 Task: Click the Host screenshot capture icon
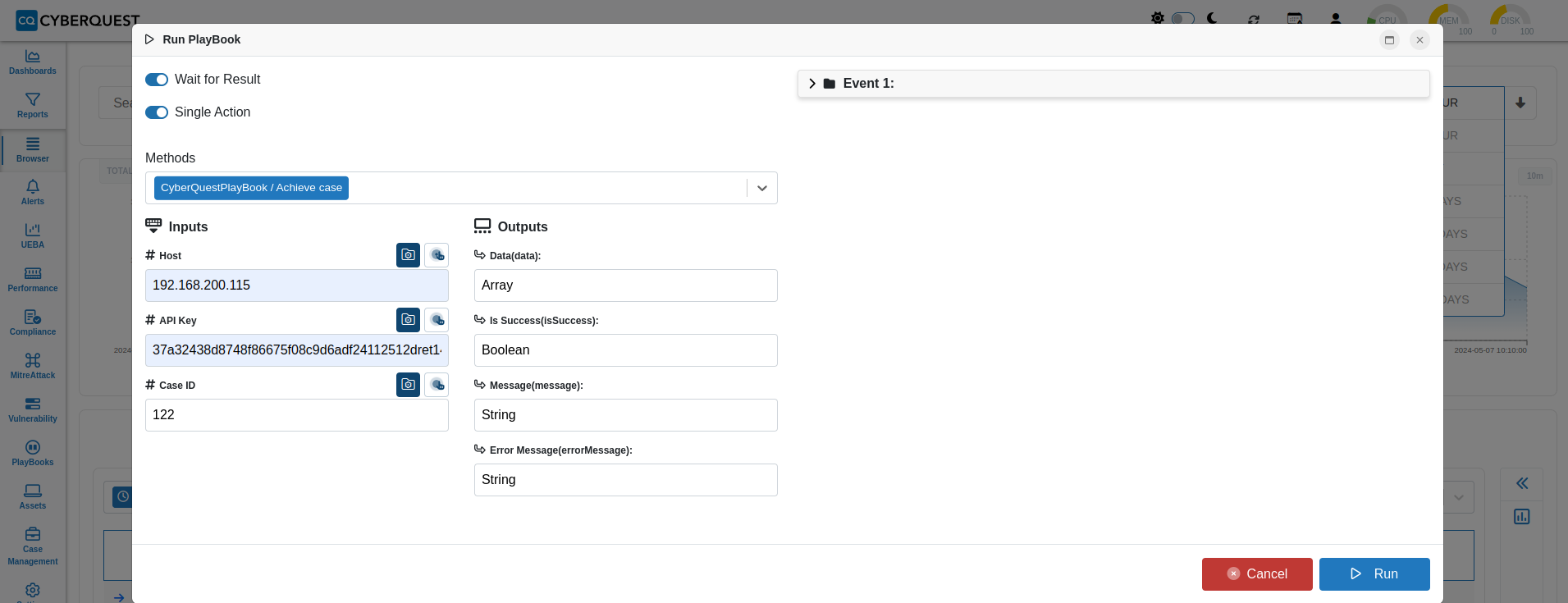point(408,255)
